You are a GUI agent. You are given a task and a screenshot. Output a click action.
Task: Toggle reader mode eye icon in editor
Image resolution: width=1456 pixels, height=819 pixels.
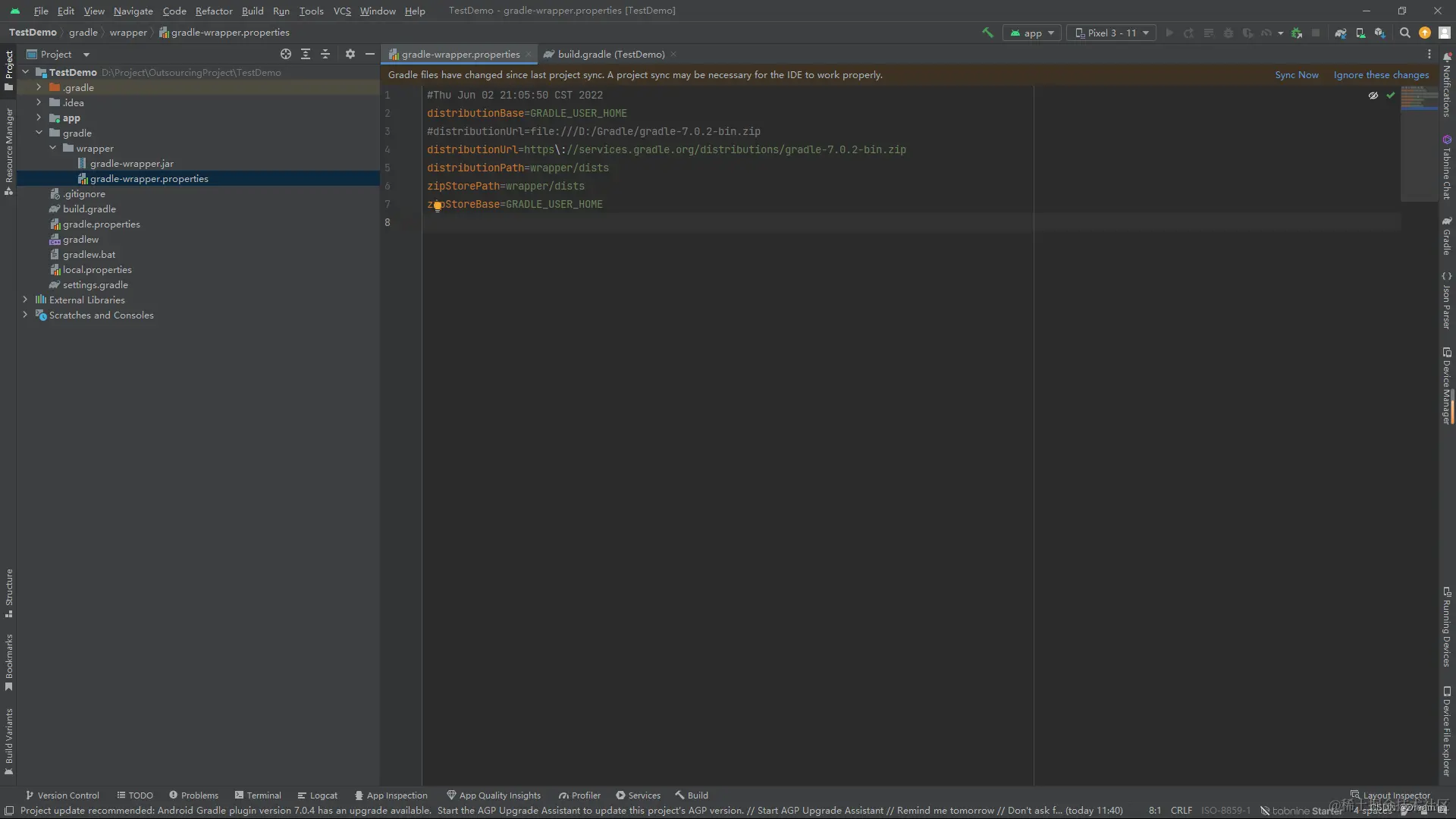coord(1373,95)
